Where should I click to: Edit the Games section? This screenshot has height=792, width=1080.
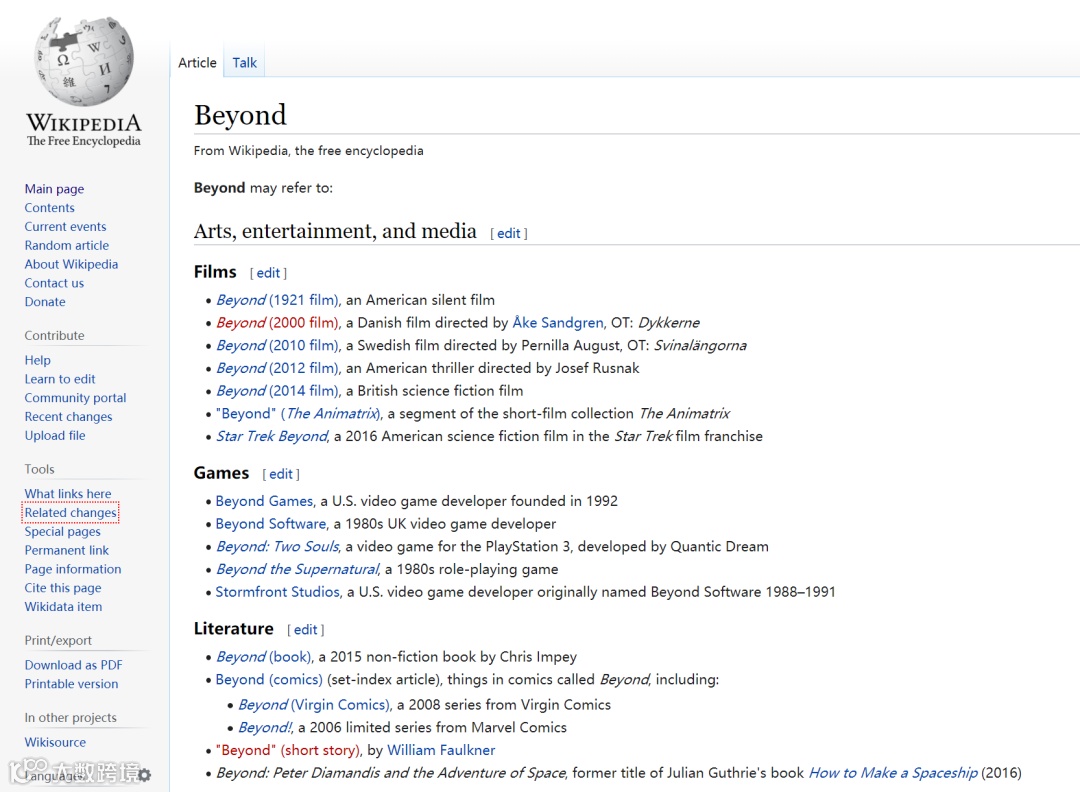click(280, 474)
